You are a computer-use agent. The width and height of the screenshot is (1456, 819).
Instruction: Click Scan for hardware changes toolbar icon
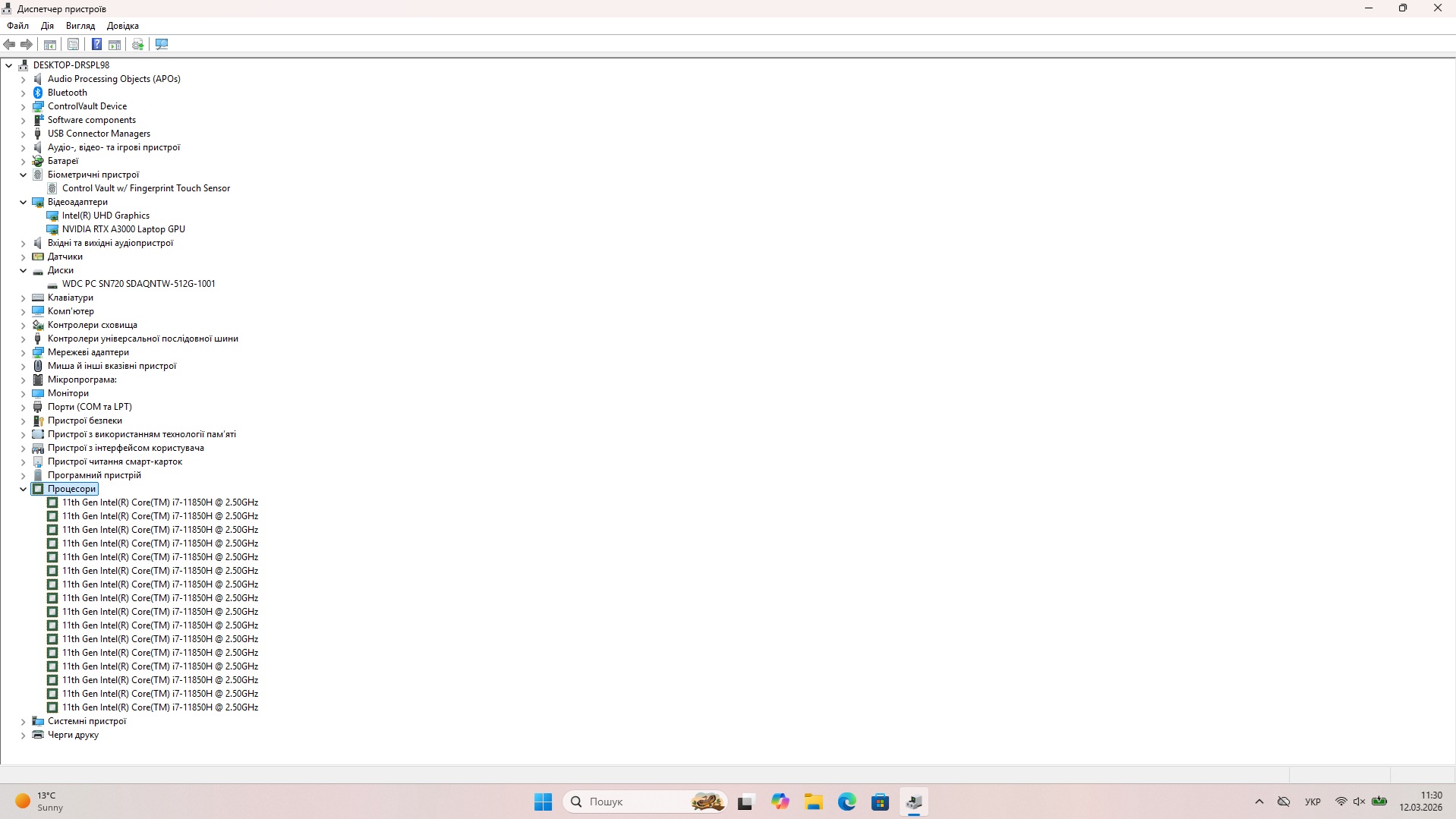[x=162, y=44]
